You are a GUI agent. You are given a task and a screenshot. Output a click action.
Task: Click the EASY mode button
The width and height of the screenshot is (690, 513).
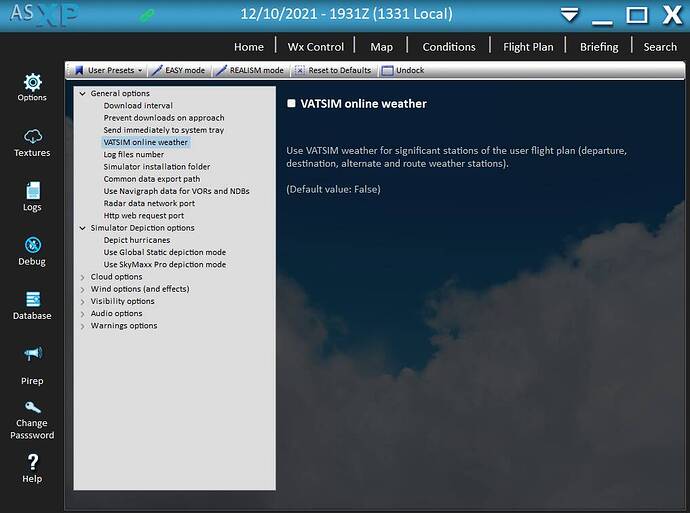(180, 71)
